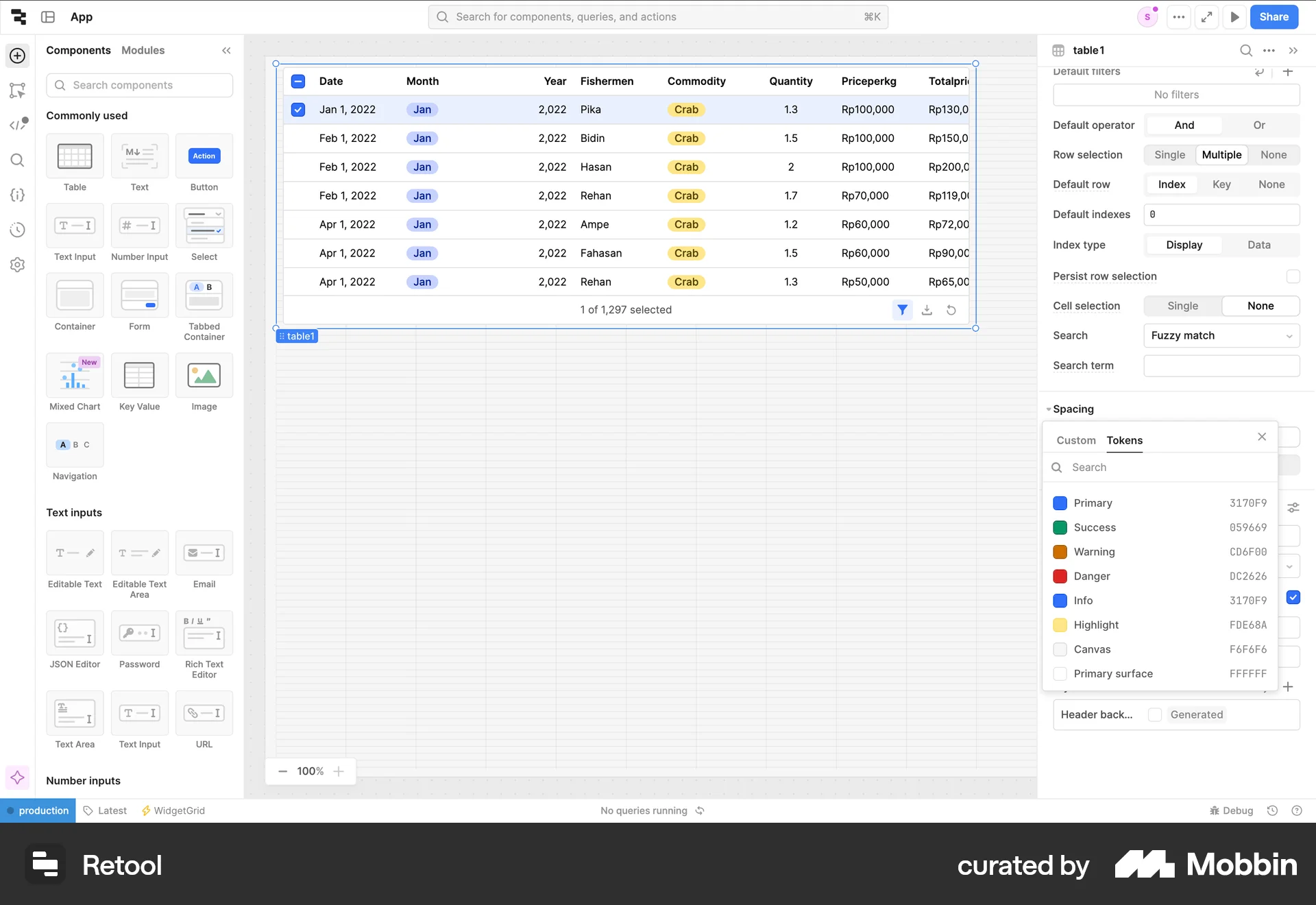Run the app with the play icon
1316x905 pixels.
point(1235,16)
